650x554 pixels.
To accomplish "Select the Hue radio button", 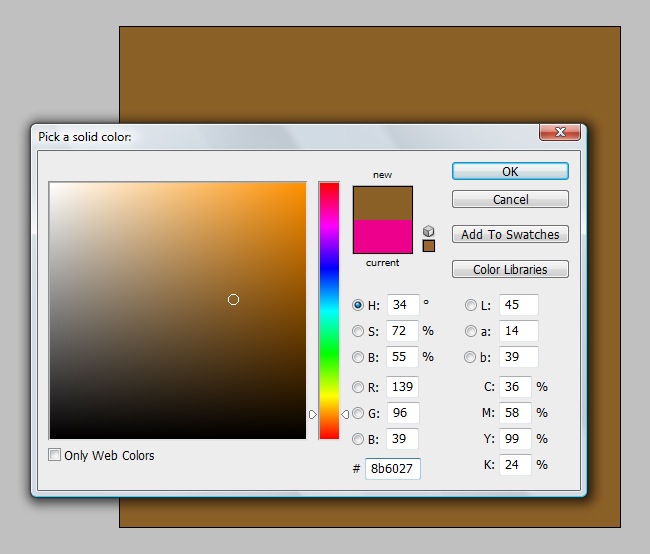I will pos(359,305).
